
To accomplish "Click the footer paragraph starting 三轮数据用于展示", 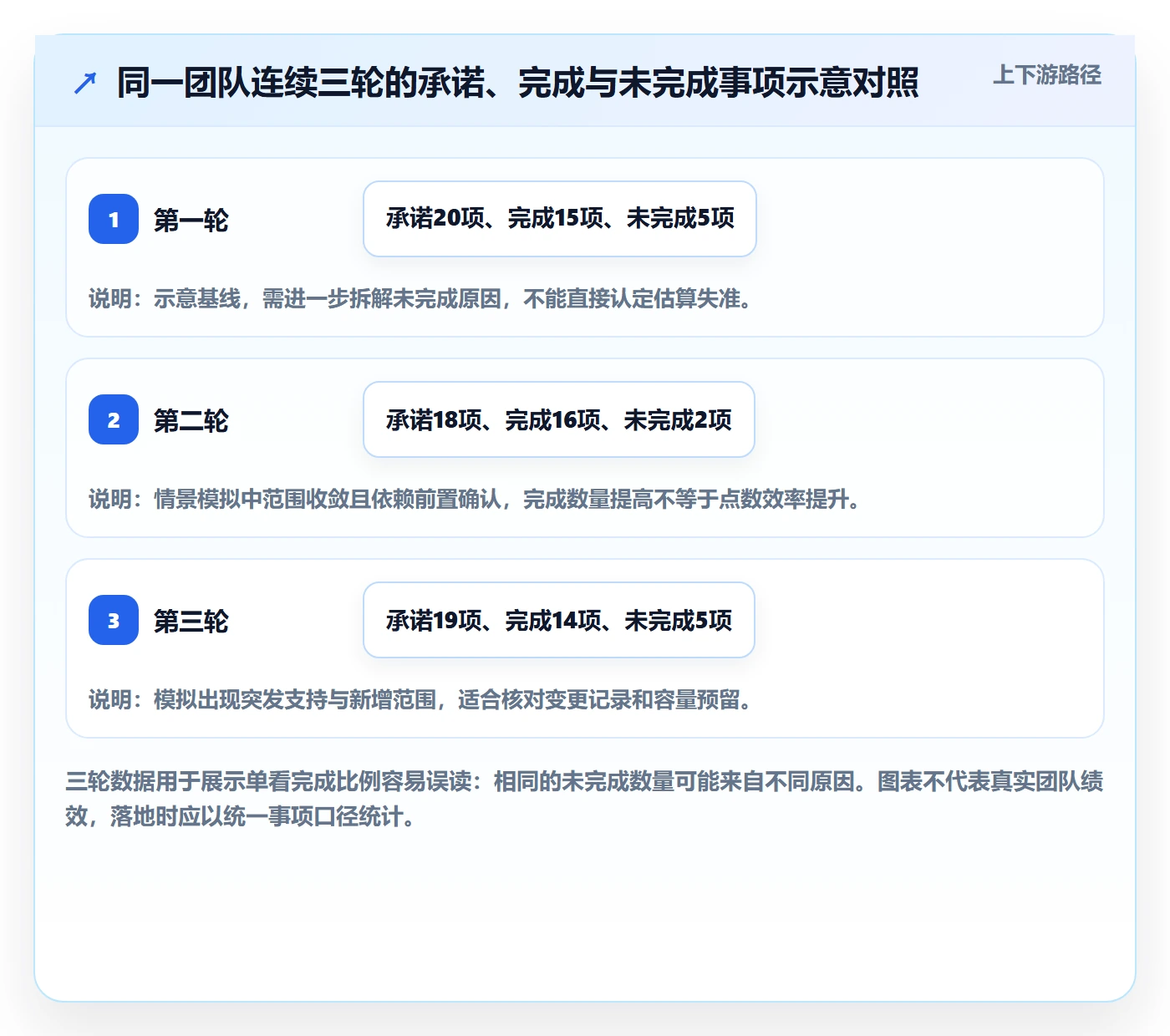I will (584, 799).
